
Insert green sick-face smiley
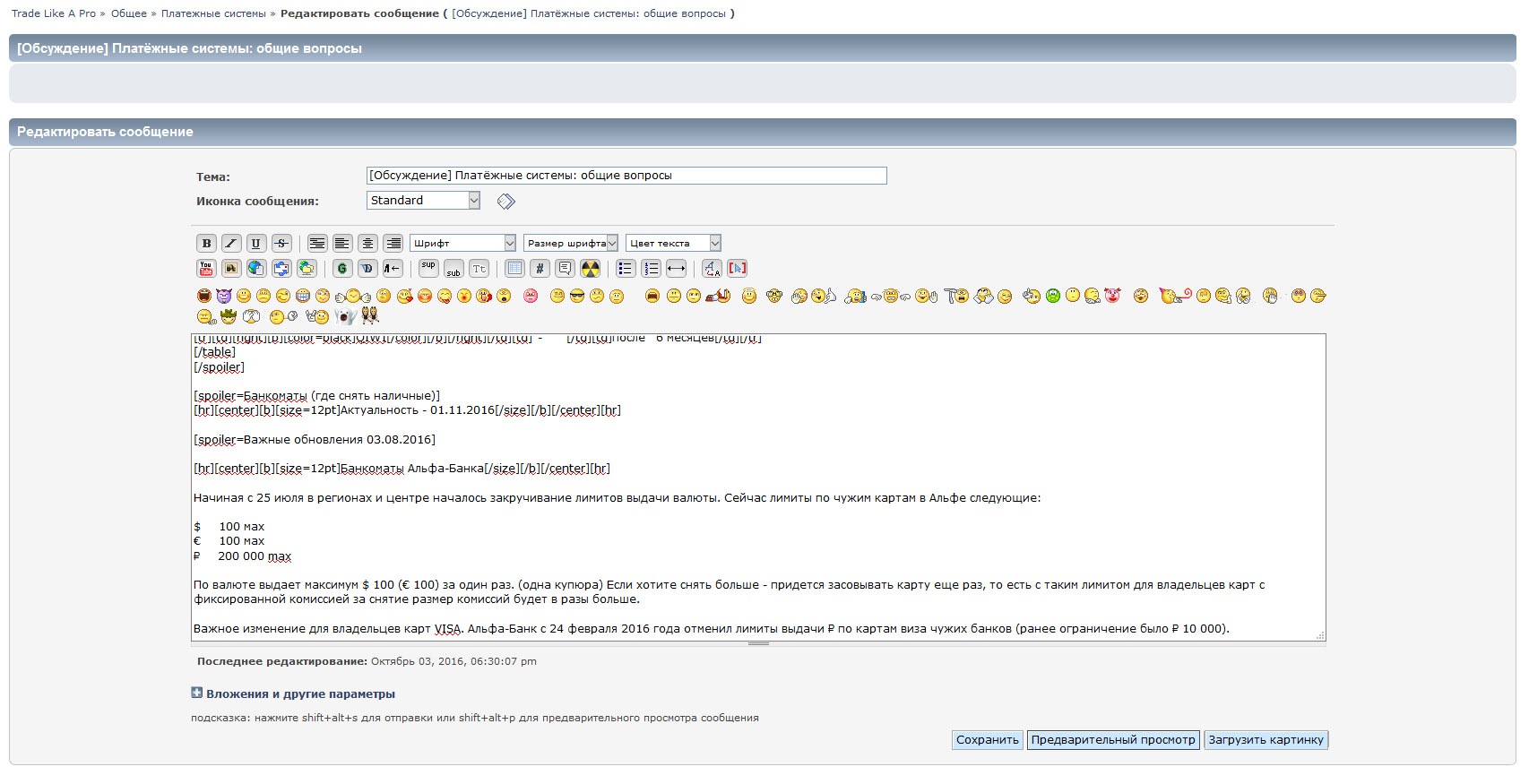[1053, 296]
